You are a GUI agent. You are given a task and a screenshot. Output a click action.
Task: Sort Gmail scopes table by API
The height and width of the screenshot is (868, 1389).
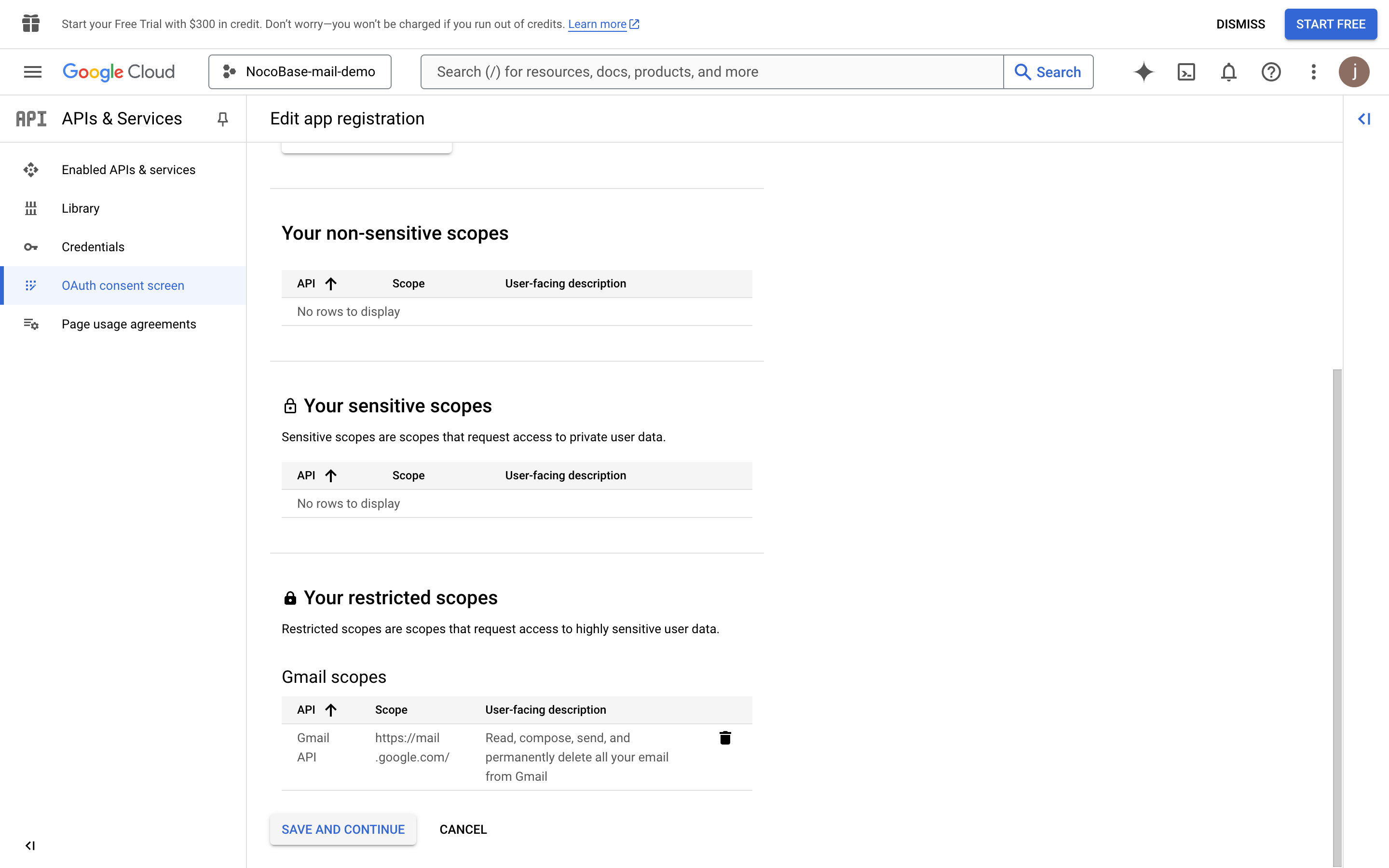tap(316, 709)
